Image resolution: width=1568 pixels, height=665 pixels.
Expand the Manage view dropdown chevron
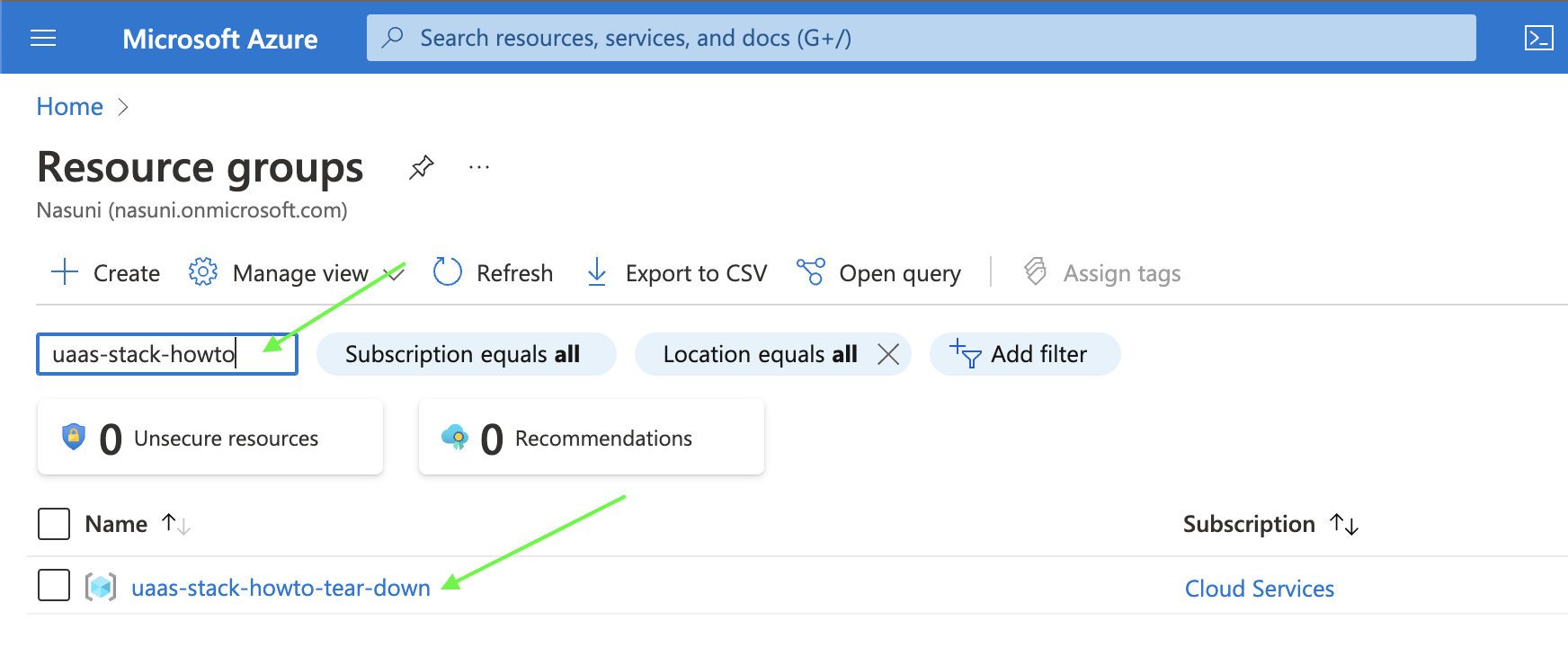click(394, 273)
